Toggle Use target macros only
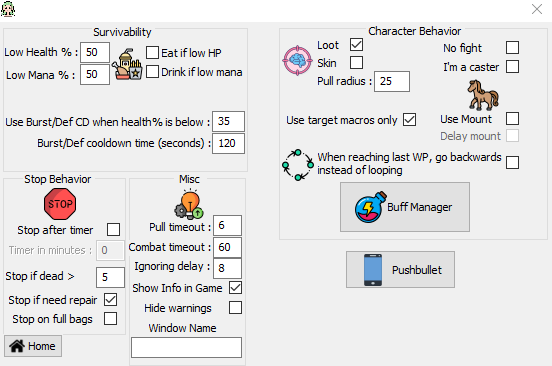This screenshot has height=366, width=552. pos(409,120)
